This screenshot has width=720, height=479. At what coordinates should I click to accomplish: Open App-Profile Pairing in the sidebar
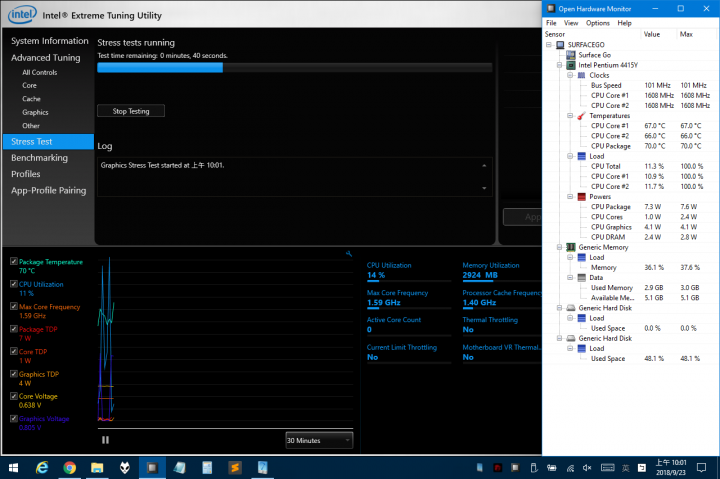pos(49,190)
